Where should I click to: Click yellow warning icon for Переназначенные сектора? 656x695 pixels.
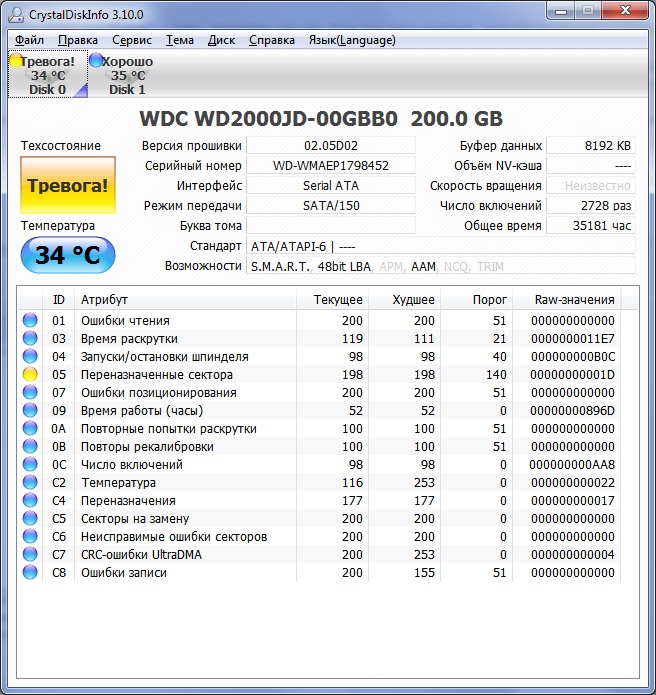[x=30, y=374]
